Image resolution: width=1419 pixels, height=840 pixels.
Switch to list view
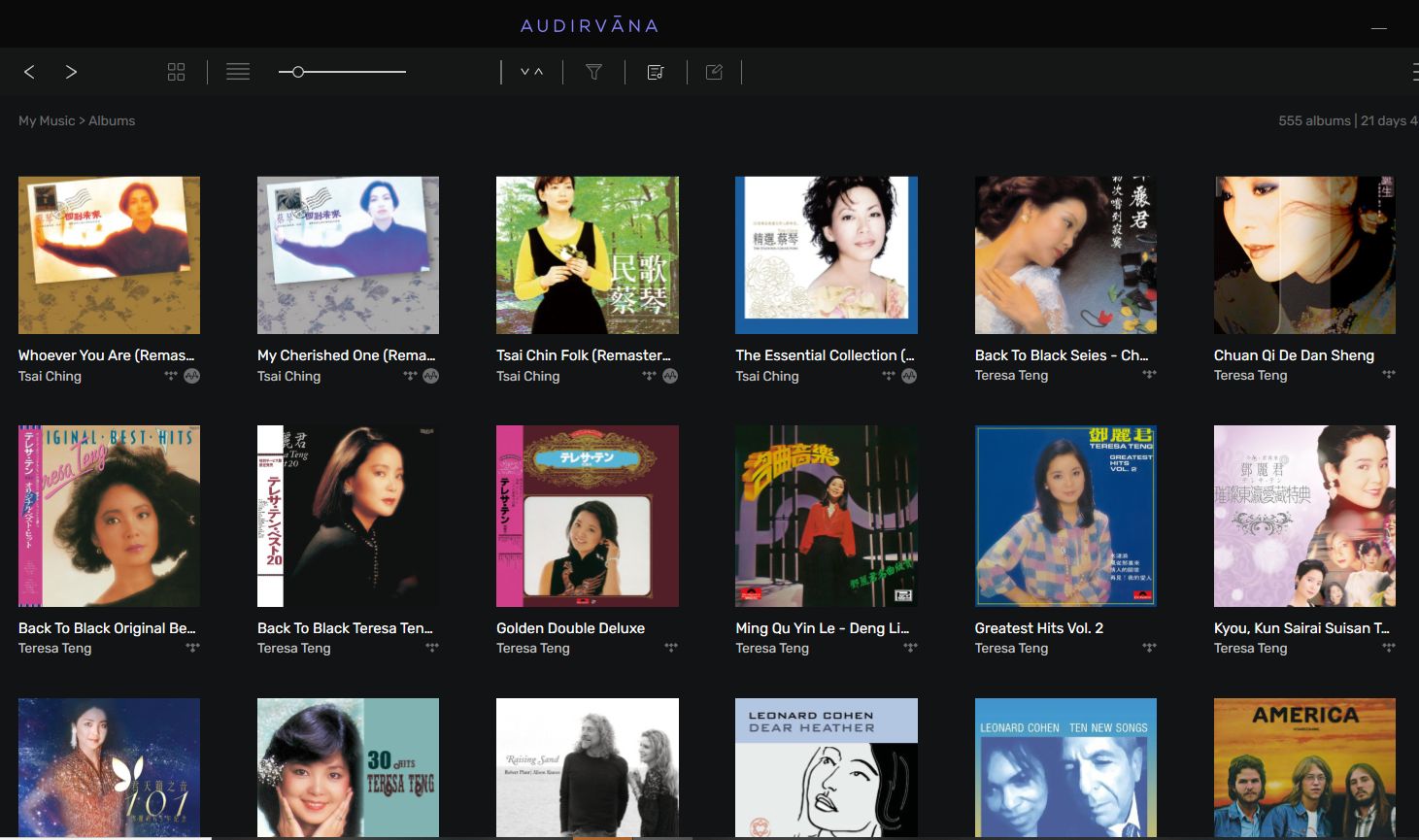[238, 72]
